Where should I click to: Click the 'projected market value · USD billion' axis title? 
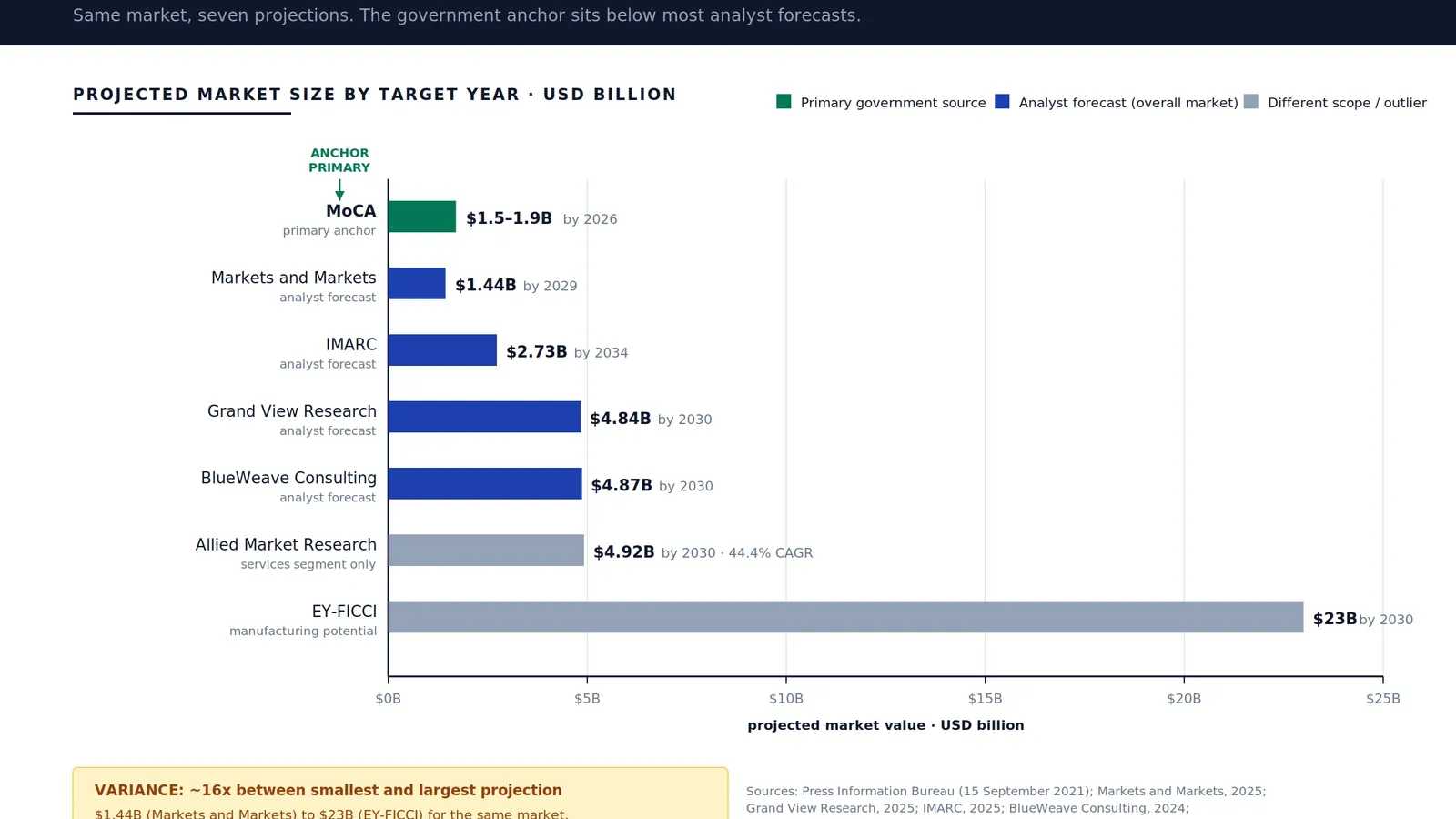886,726
